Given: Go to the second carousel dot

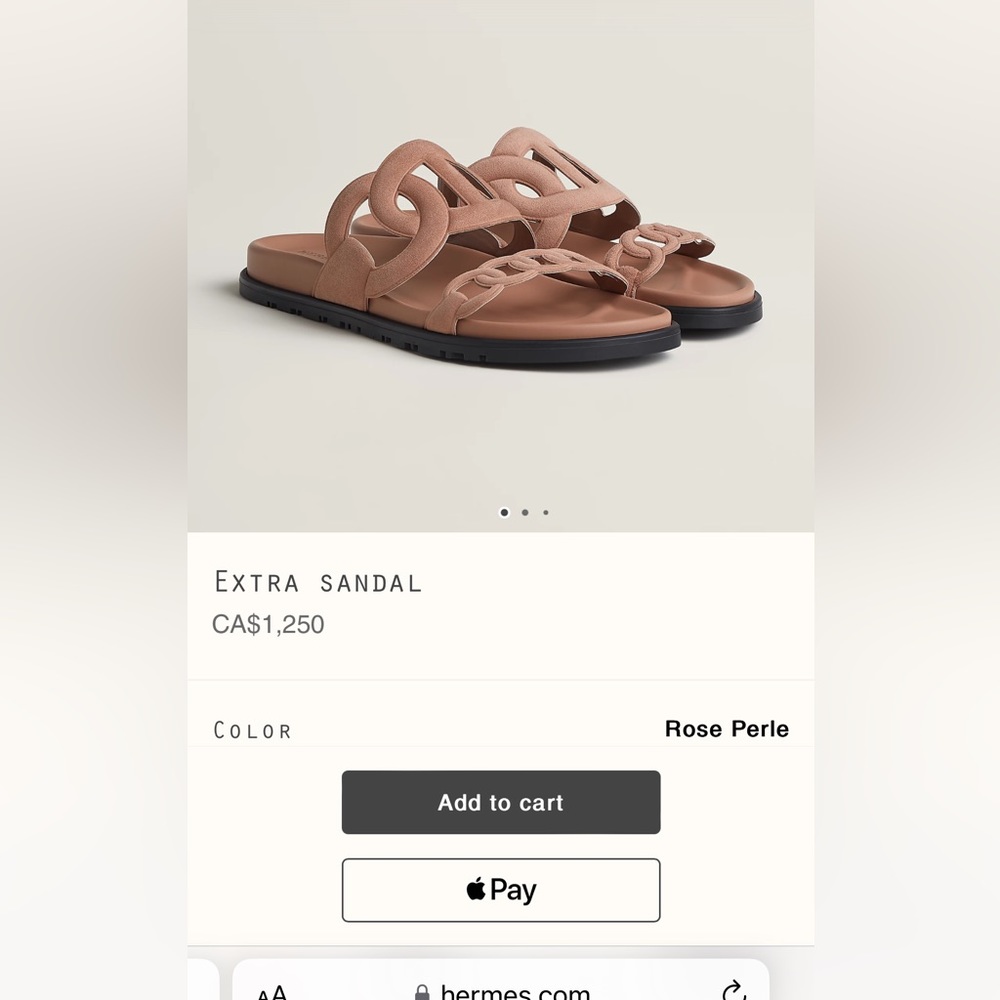Looking at the screenshot, I should (525, 512).
